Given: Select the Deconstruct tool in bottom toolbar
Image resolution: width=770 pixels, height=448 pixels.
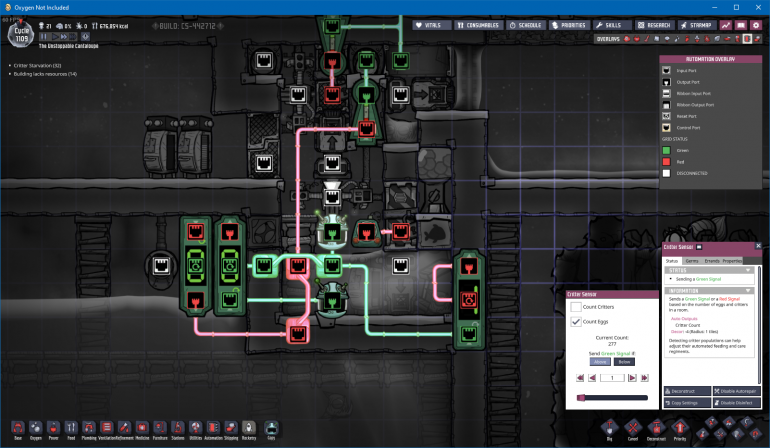Looking at the screenshot, I should click(x=656, y=428).
